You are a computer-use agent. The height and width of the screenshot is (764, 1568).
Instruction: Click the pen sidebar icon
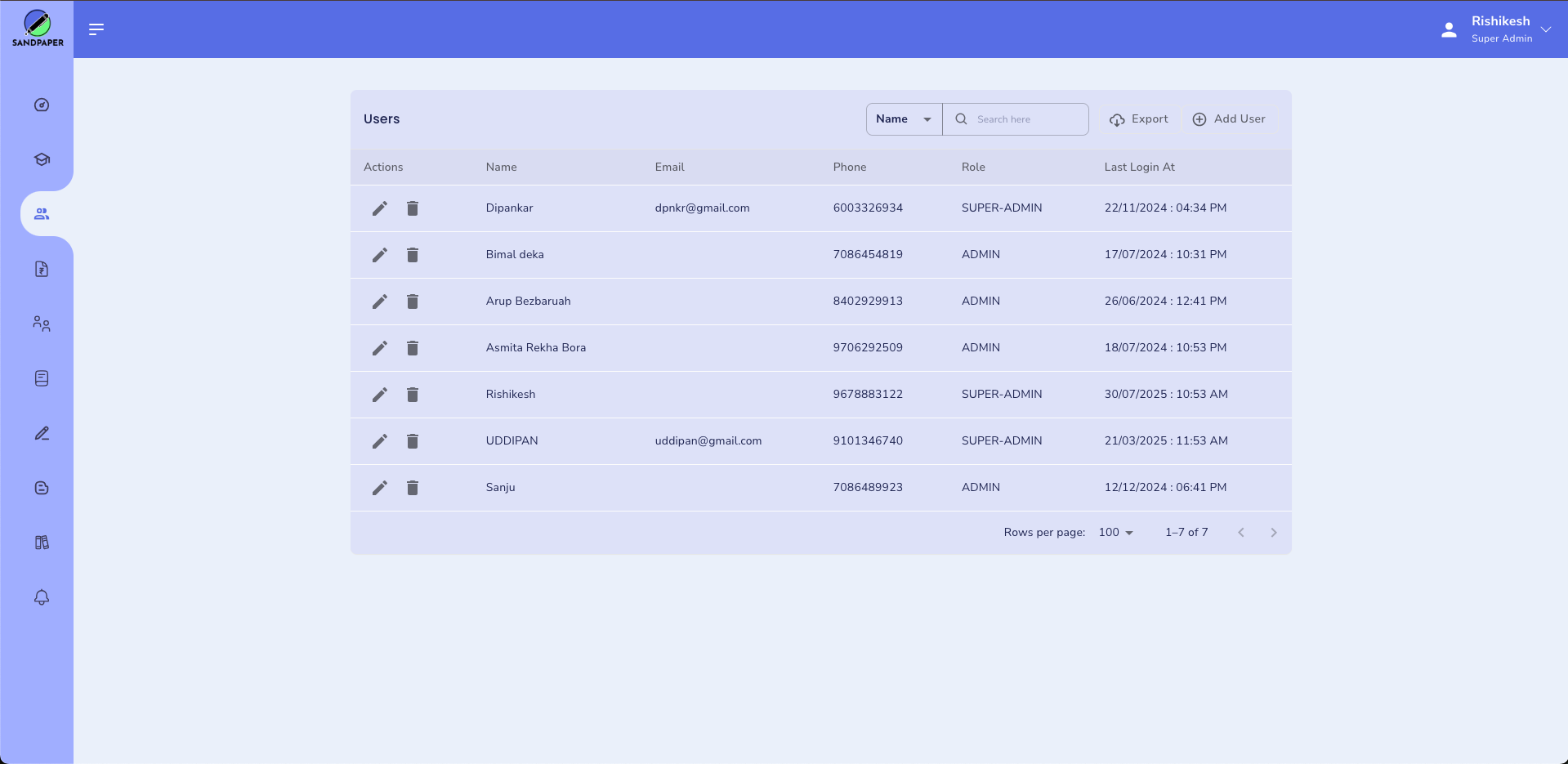[x=40, y=433]
